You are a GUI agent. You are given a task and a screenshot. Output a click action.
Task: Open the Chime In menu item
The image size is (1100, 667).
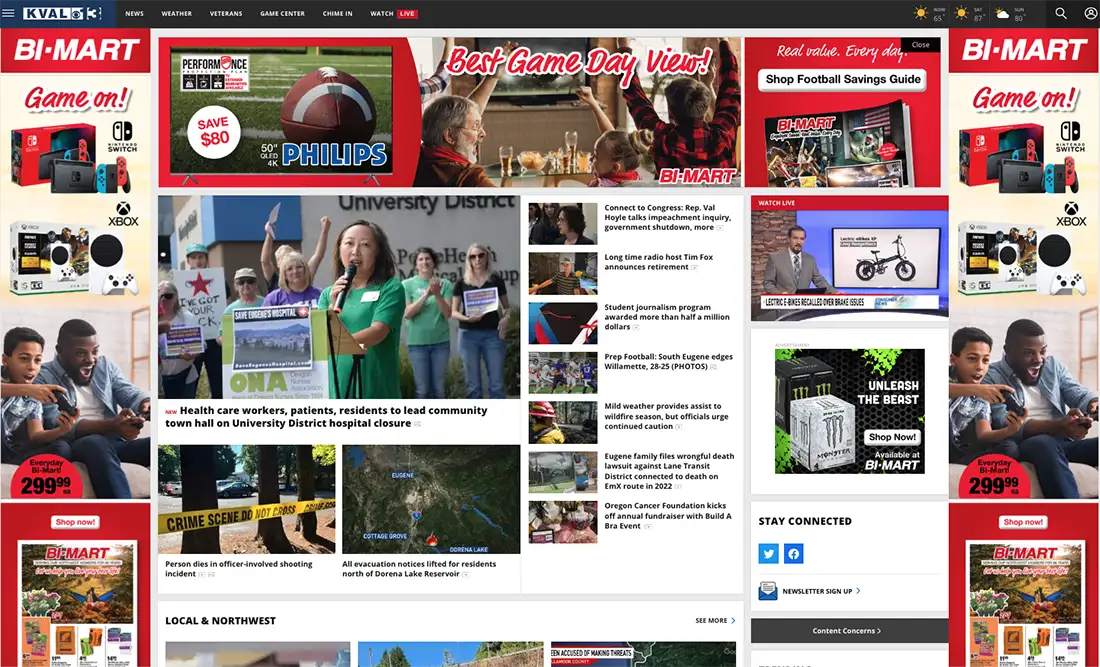pos(337,13)
